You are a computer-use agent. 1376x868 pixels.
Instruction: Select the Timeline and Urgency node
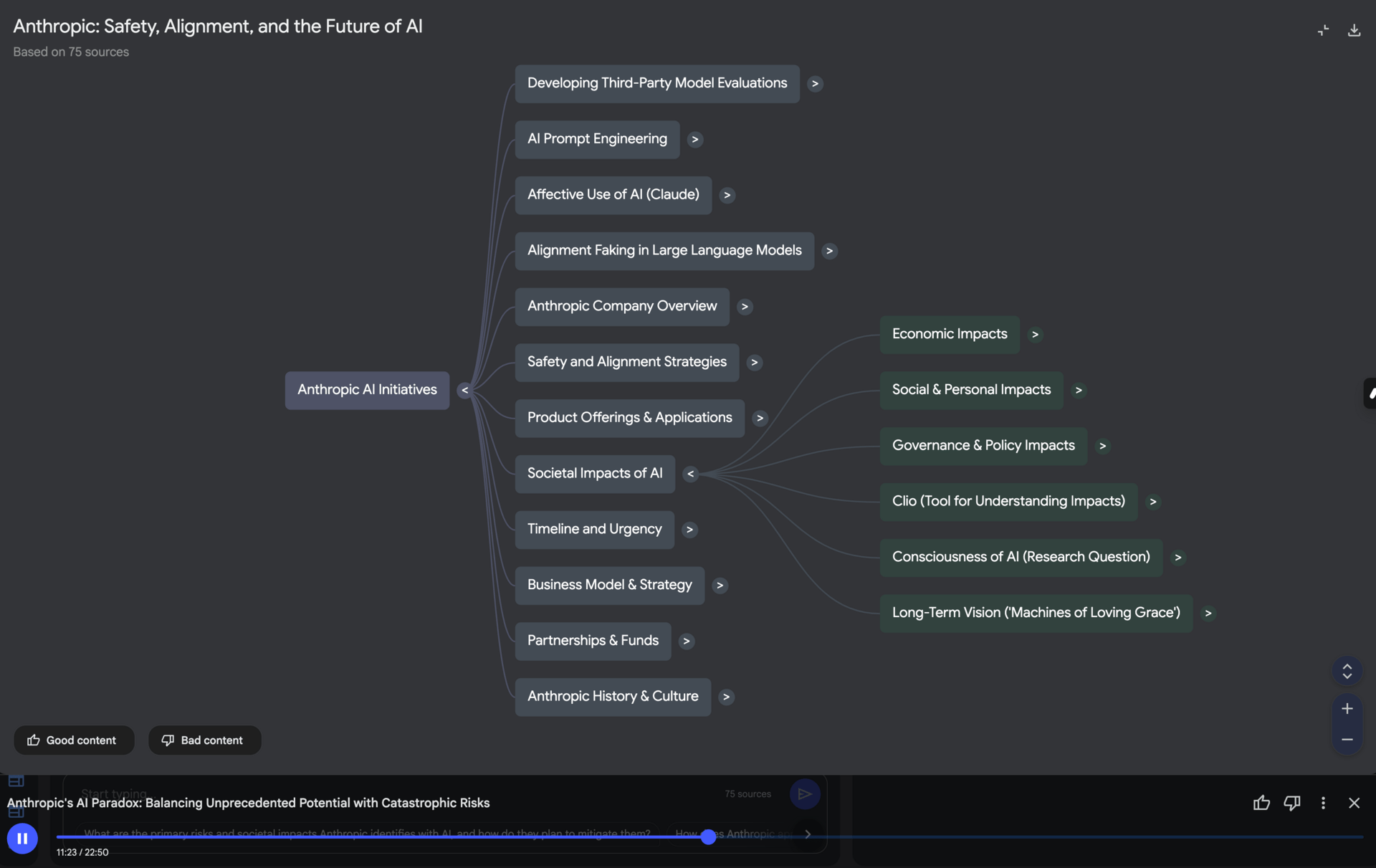tap(594, 530)
